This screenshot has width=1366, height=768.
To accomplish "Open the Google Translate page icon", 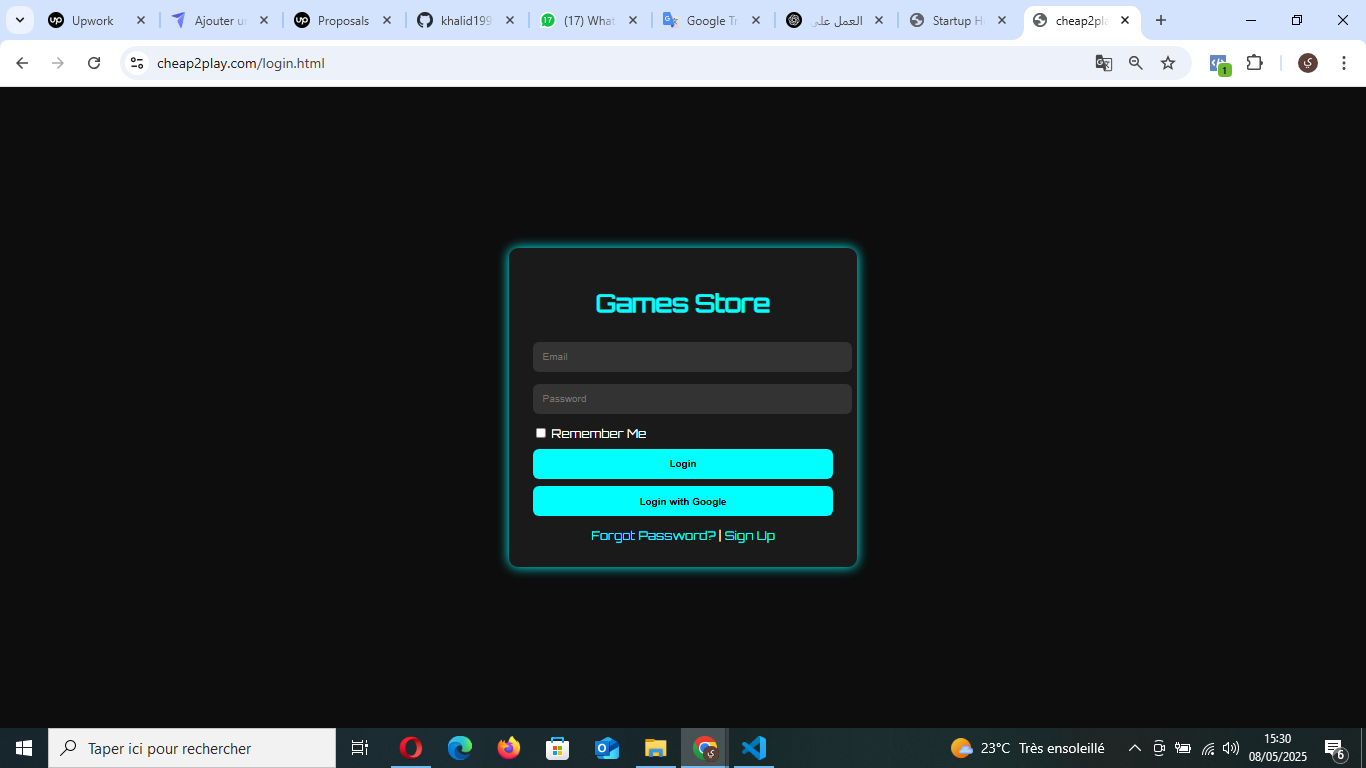I will tap(1104, 63).
